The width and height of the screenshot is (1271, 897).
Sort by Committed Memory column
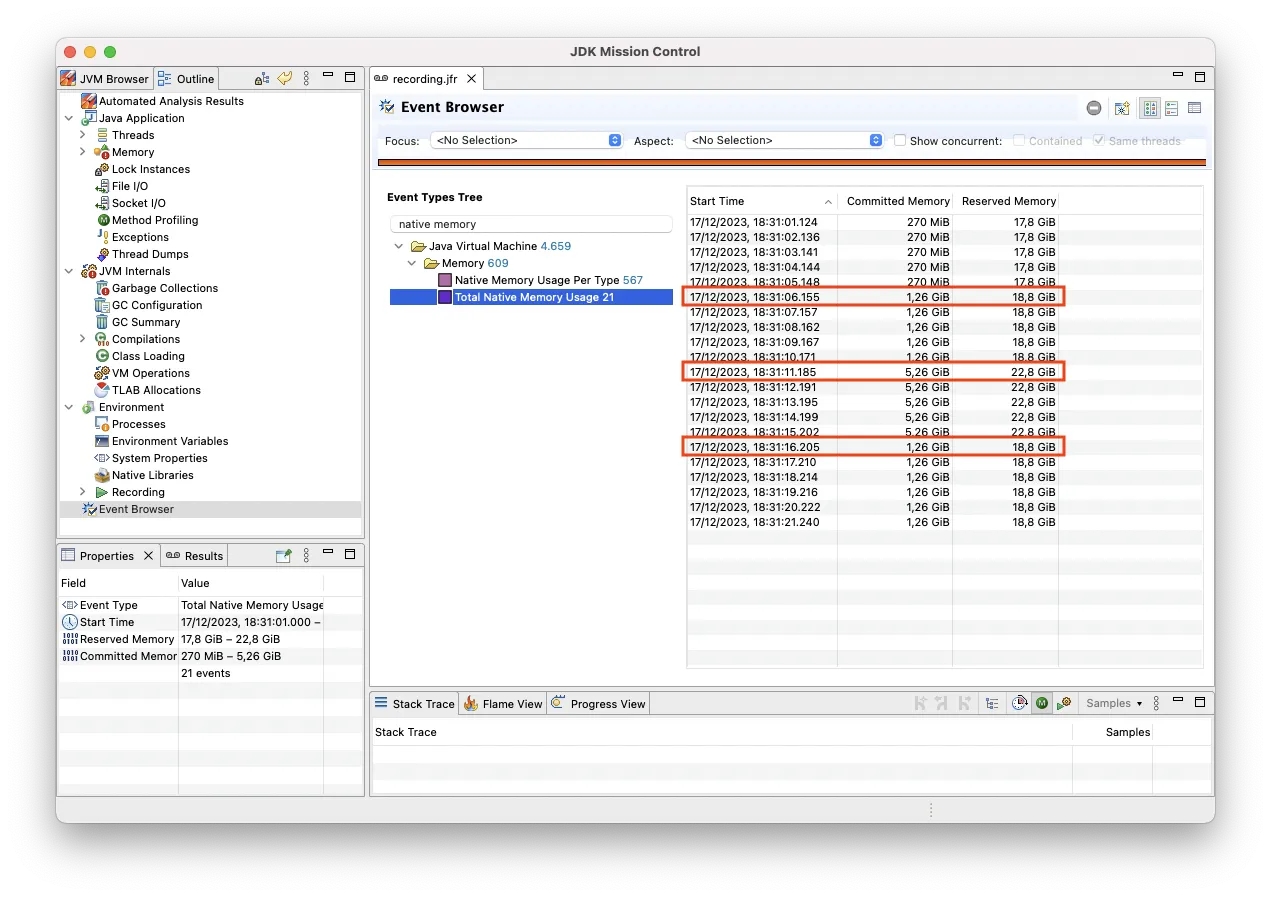click(895, 201)
